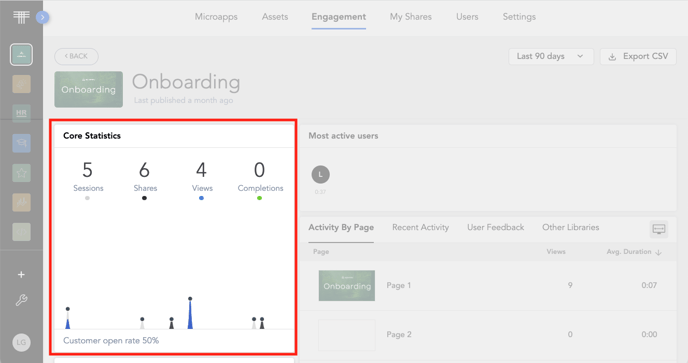Click the display icon beside Other Libraries

coord(659,229)
